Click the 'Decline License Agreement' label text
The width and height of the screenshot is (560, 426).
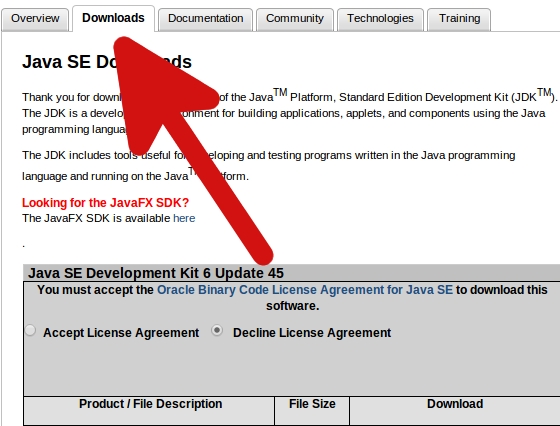click(312, 333)
